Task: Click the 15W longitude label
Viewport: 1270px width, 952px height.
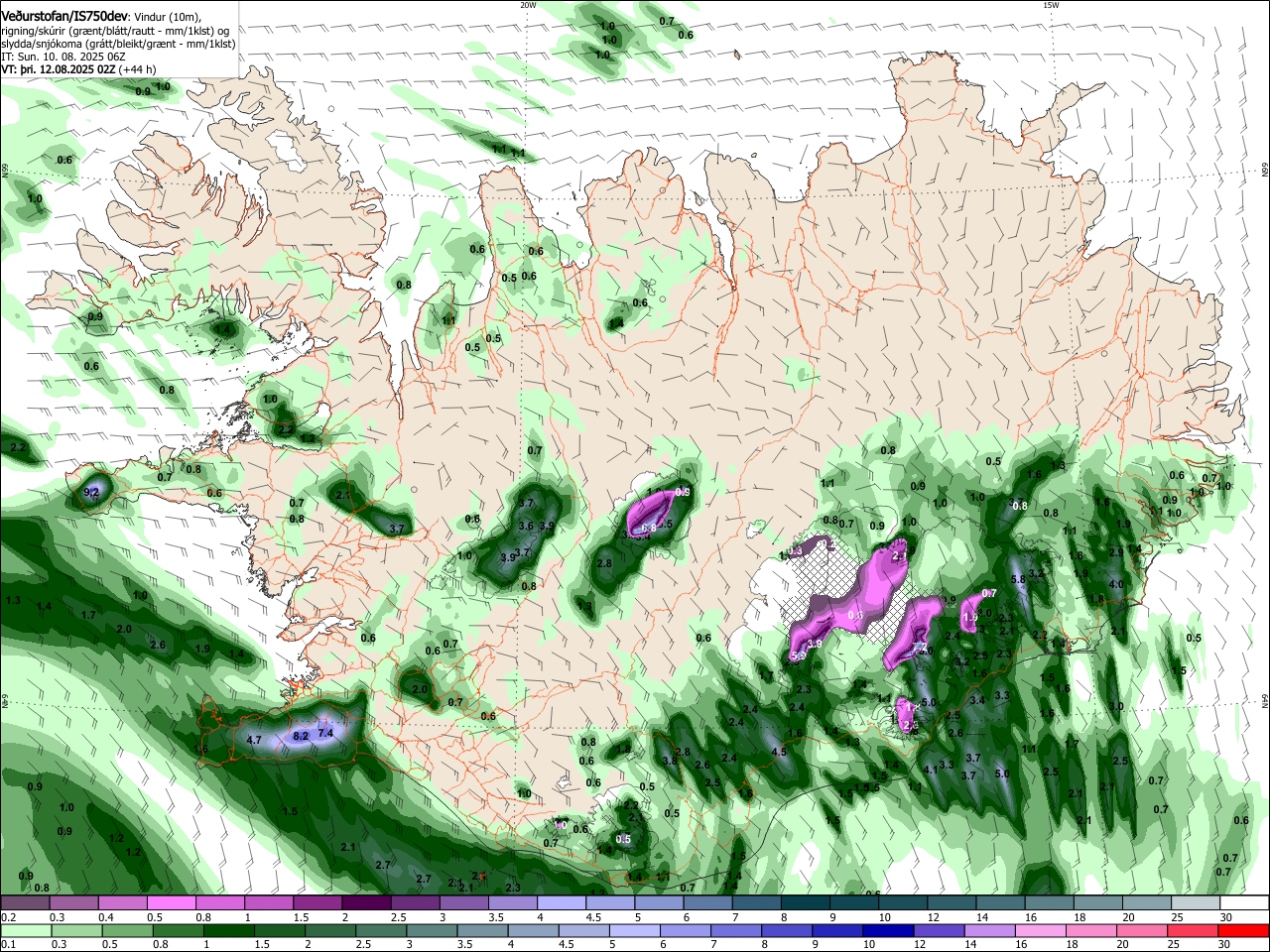Action: [x=1051, y=5]
